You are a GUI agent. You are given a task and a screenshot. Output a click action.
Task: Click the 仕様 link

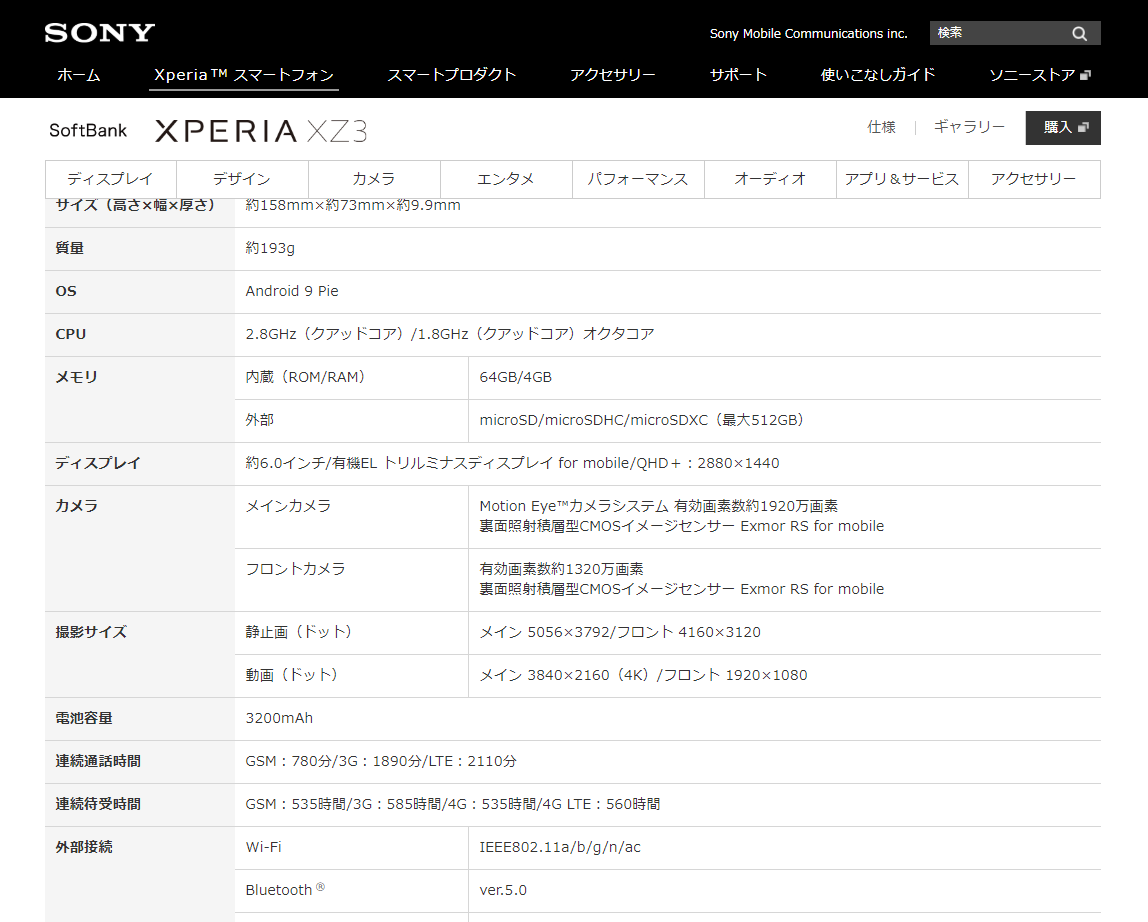coord(882,127)
